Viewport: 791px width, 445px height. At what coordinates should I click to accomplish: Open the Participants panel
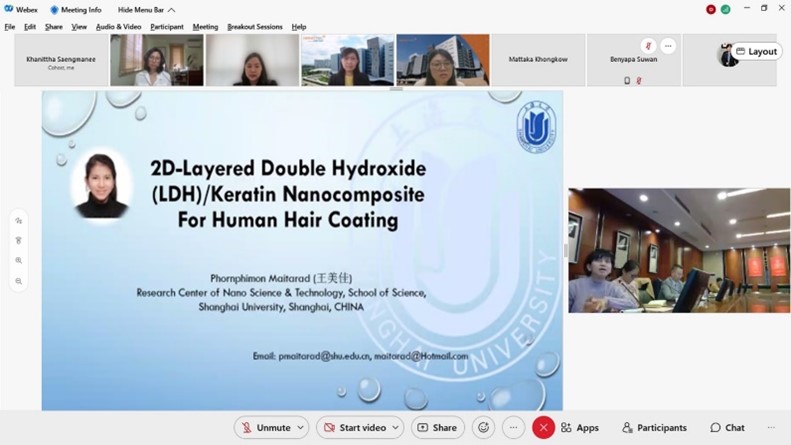[x=654, y=428]
